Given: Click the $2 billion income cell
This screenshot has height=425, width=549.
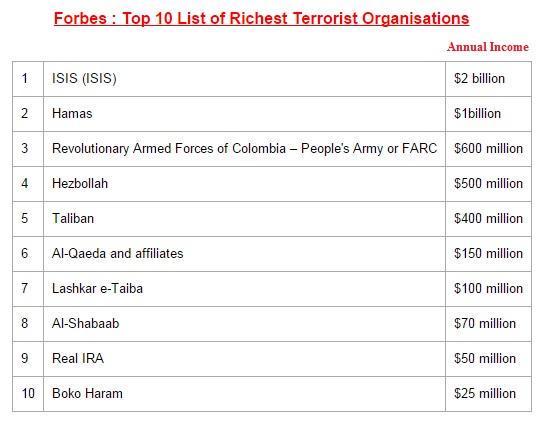Looking at the screenshot, I should pos(488,79).
